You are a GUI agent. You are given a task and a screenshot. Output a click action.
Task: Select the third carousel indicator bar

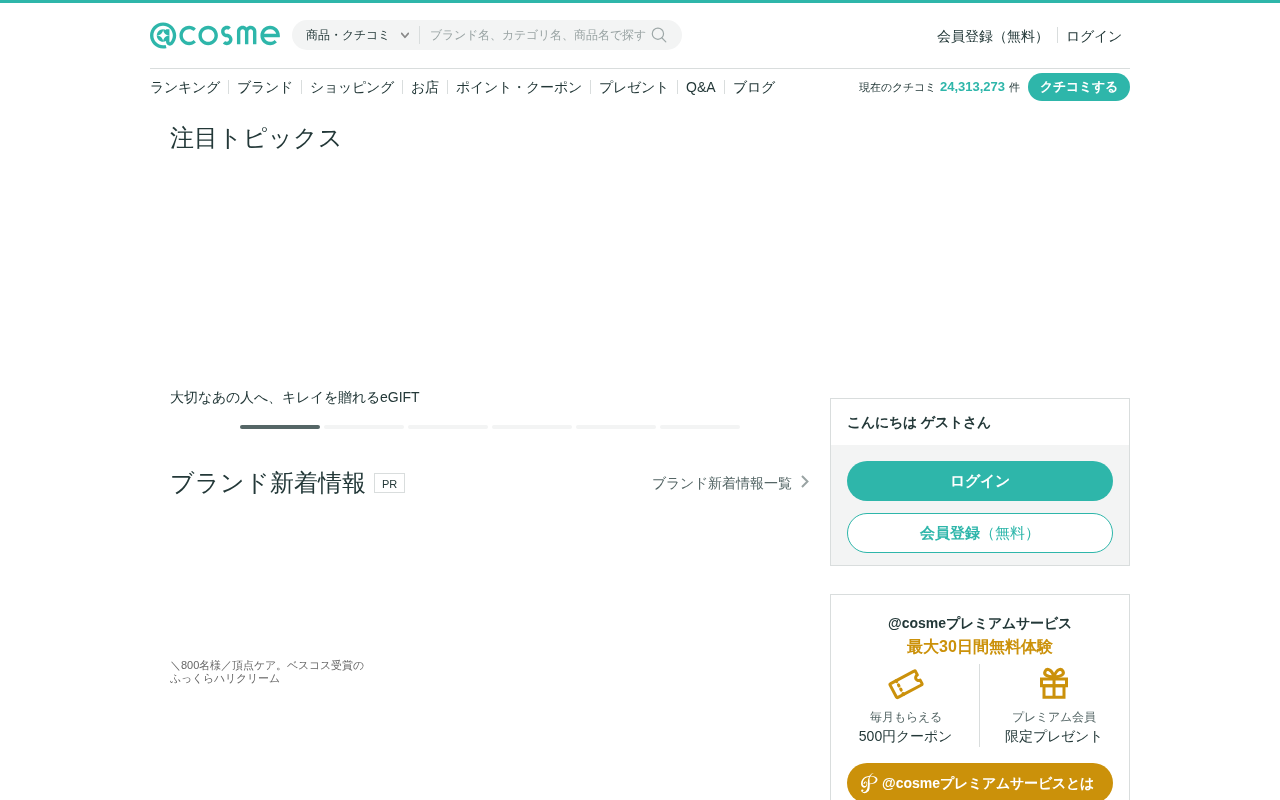pyautogui.click(x=448, y=427)
